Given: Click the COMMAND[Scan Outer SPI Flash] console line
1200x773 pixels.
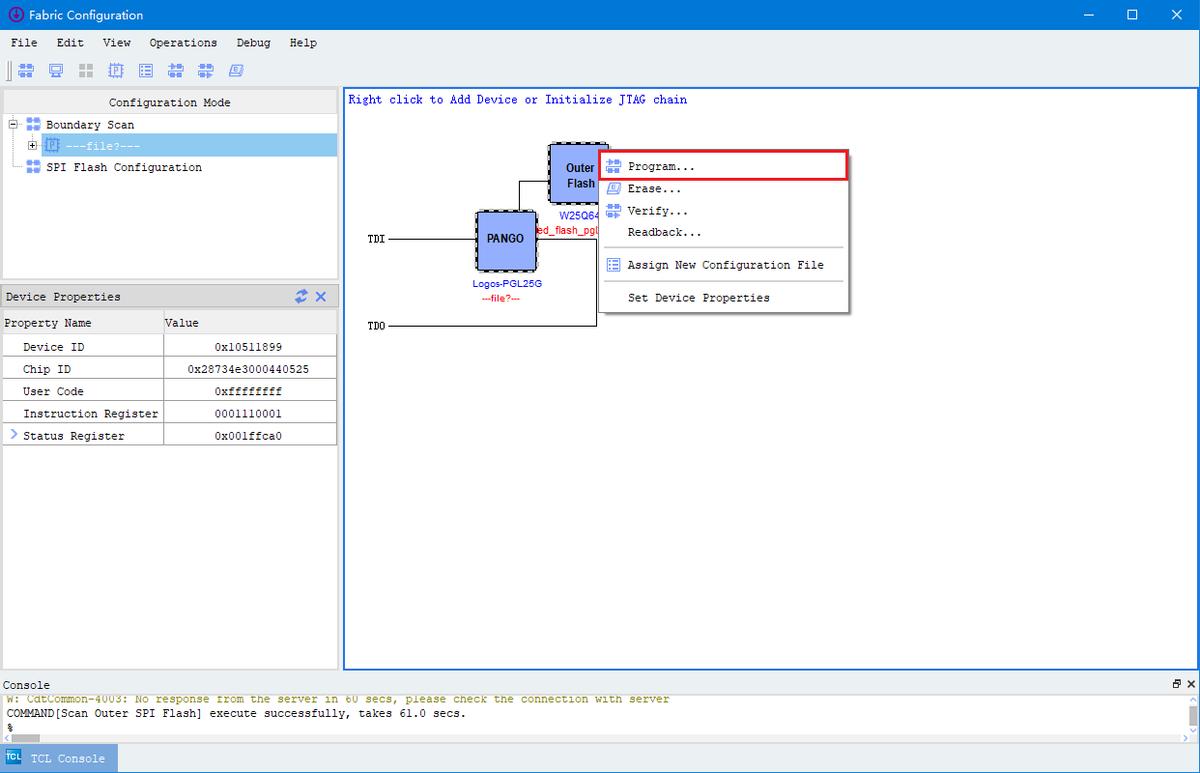Looking at the screenshot, I should 236,713.
